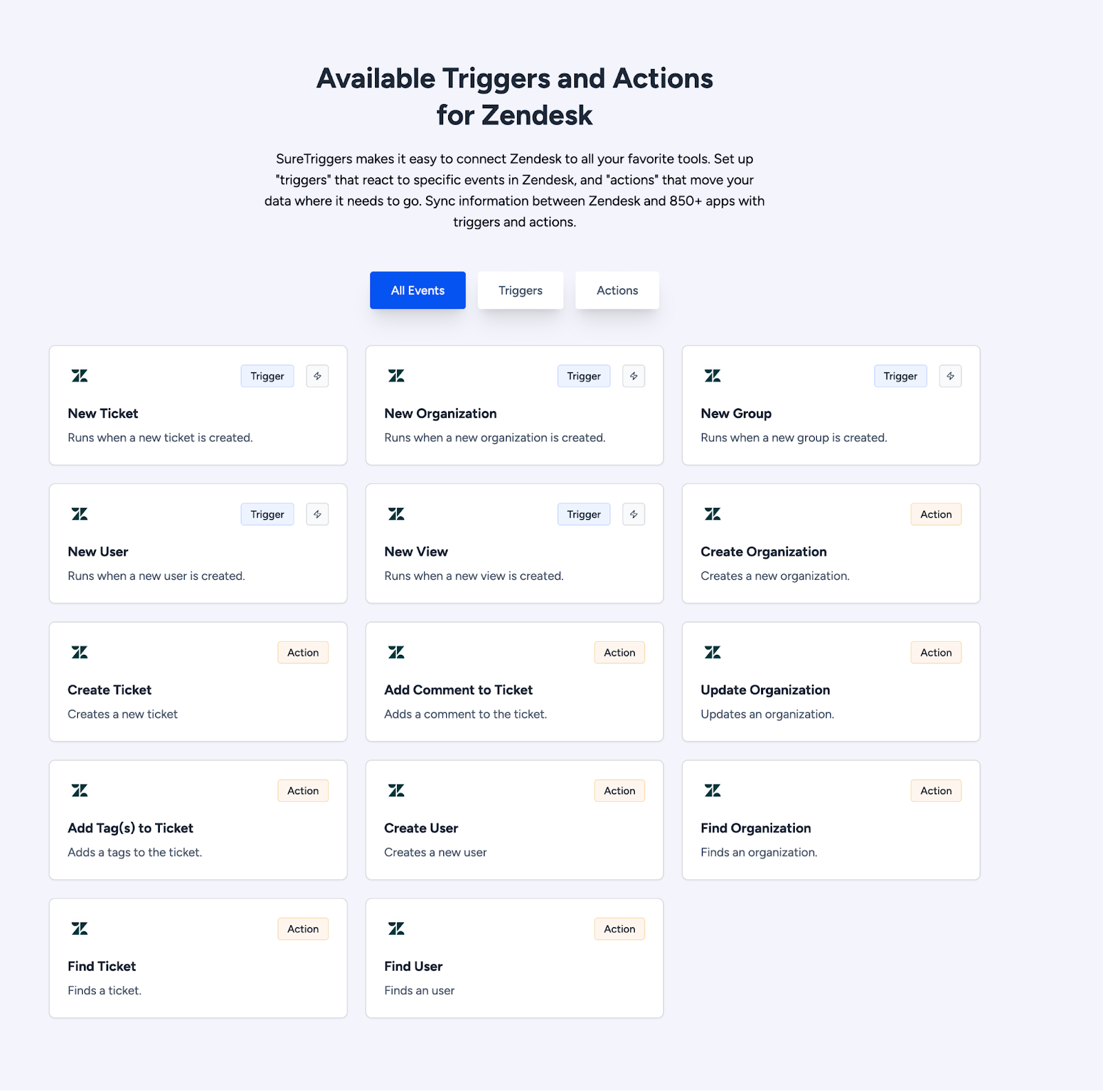The width and height of the screenshot is (1103, 1092).
Task: Open the Find User title
Action: (414, 967)
